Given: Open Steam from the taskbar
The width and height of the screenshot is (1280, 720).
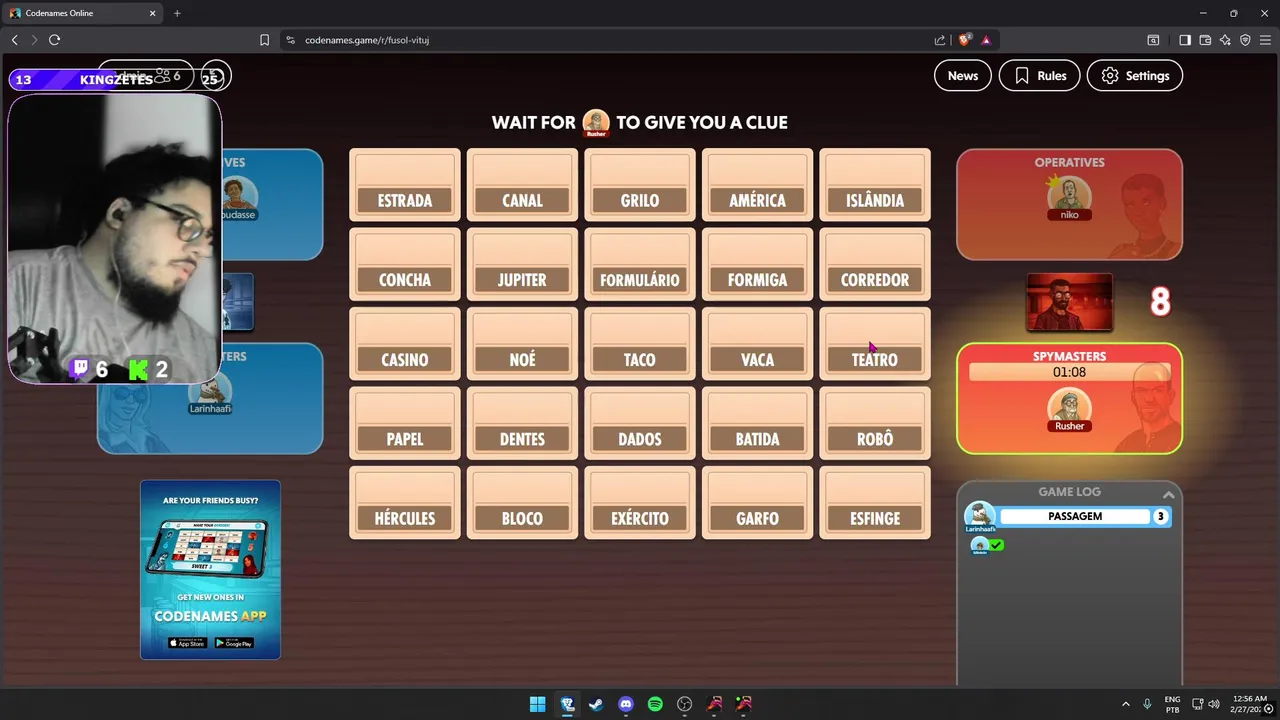Looking at the screenshot, I should click(596, 704).
